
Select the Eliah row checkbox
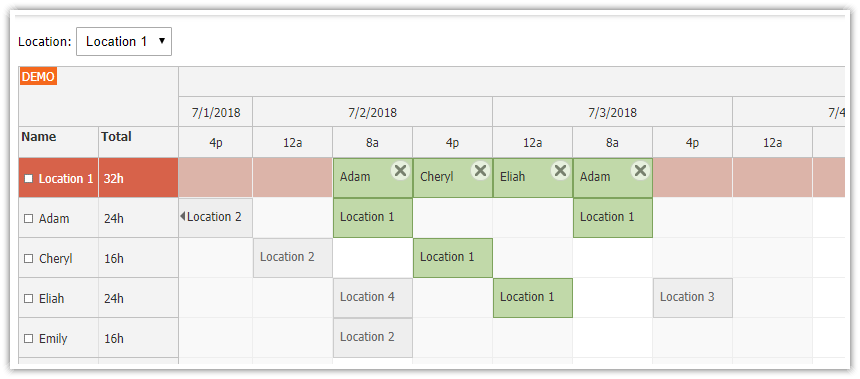pyautogui.click(x=29, y=298)
